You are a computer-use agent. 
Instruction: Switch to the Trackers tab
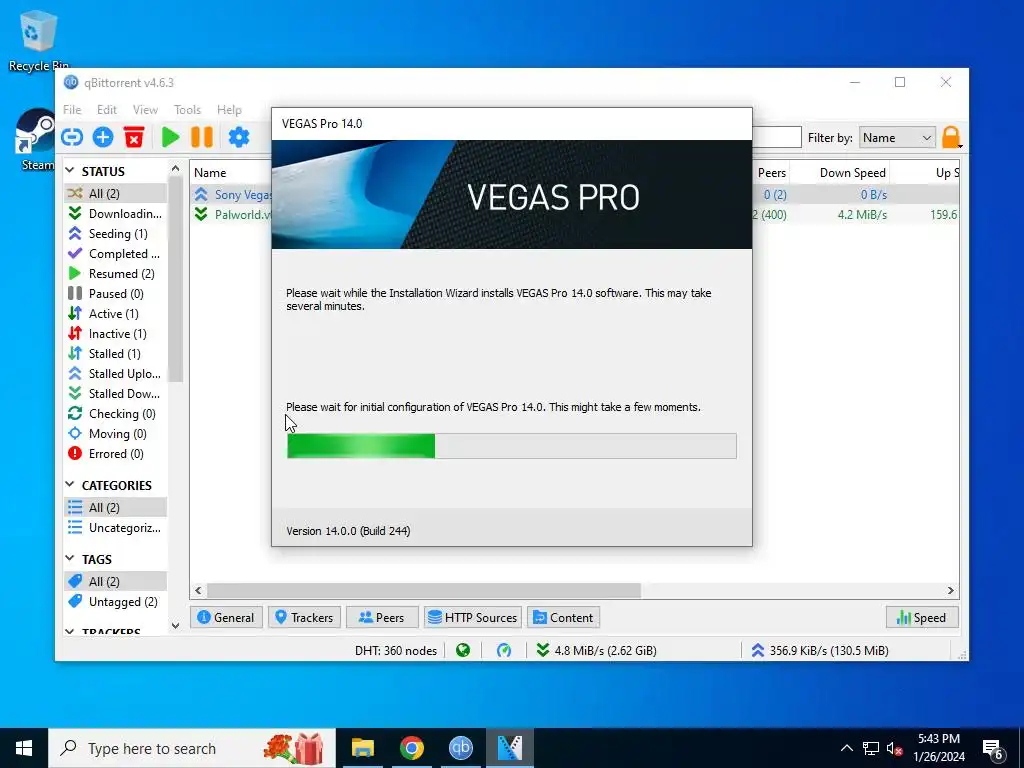click(x=304, y=618)
